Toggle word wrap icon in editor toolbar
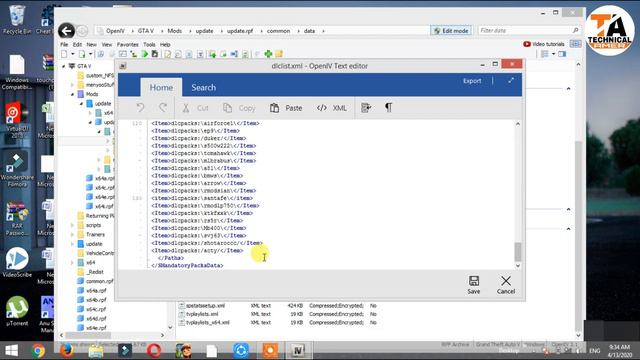This screenshot has width=640, height=360. point(366,108)
